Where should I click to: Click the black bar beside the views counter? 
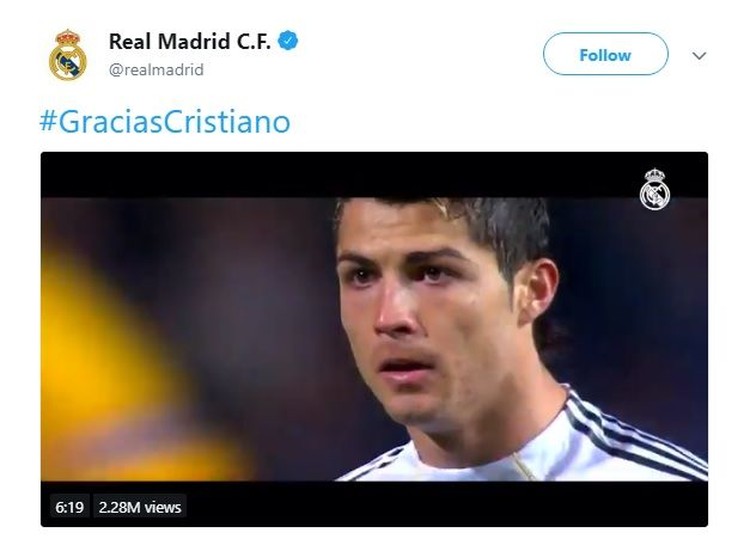pyautogui.click(x=445, y=505)
